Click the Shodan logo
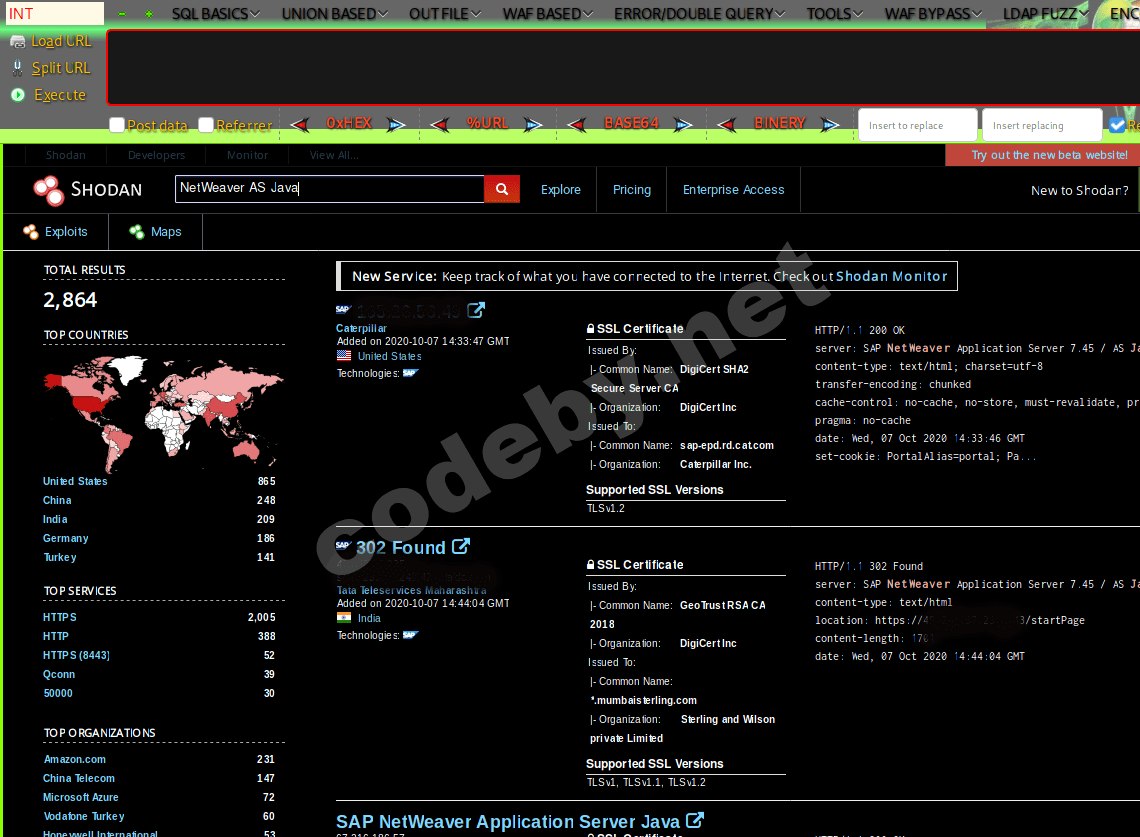 [x=88, y=190]
